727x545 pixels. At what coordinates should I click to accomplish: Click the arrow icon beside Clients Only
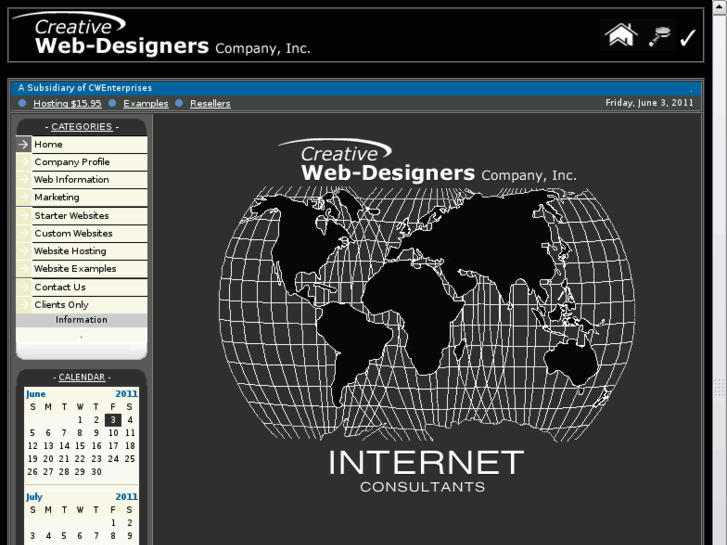24,305
